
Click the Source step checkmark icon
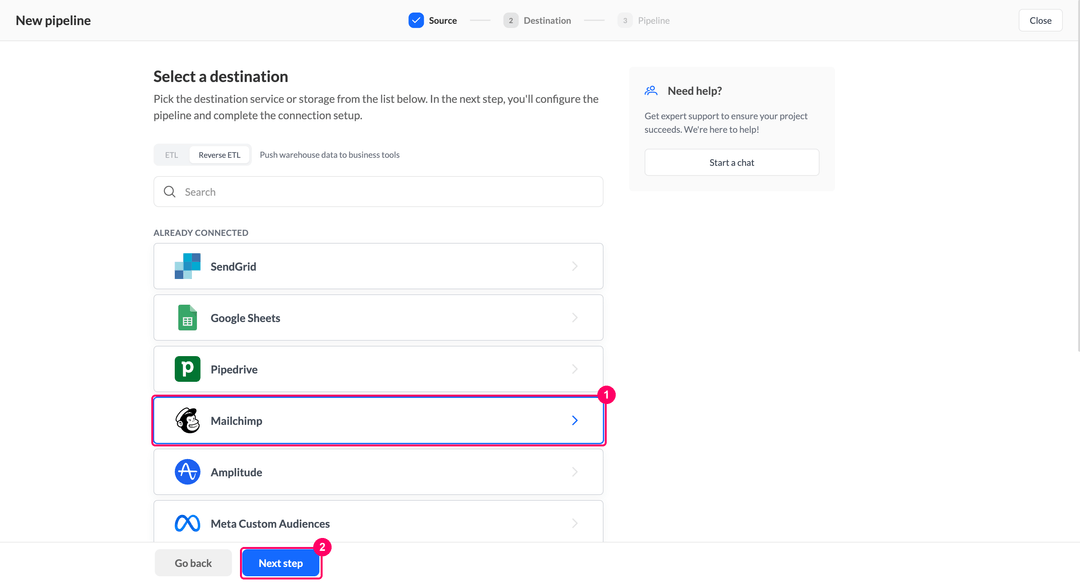click(416, 21)
